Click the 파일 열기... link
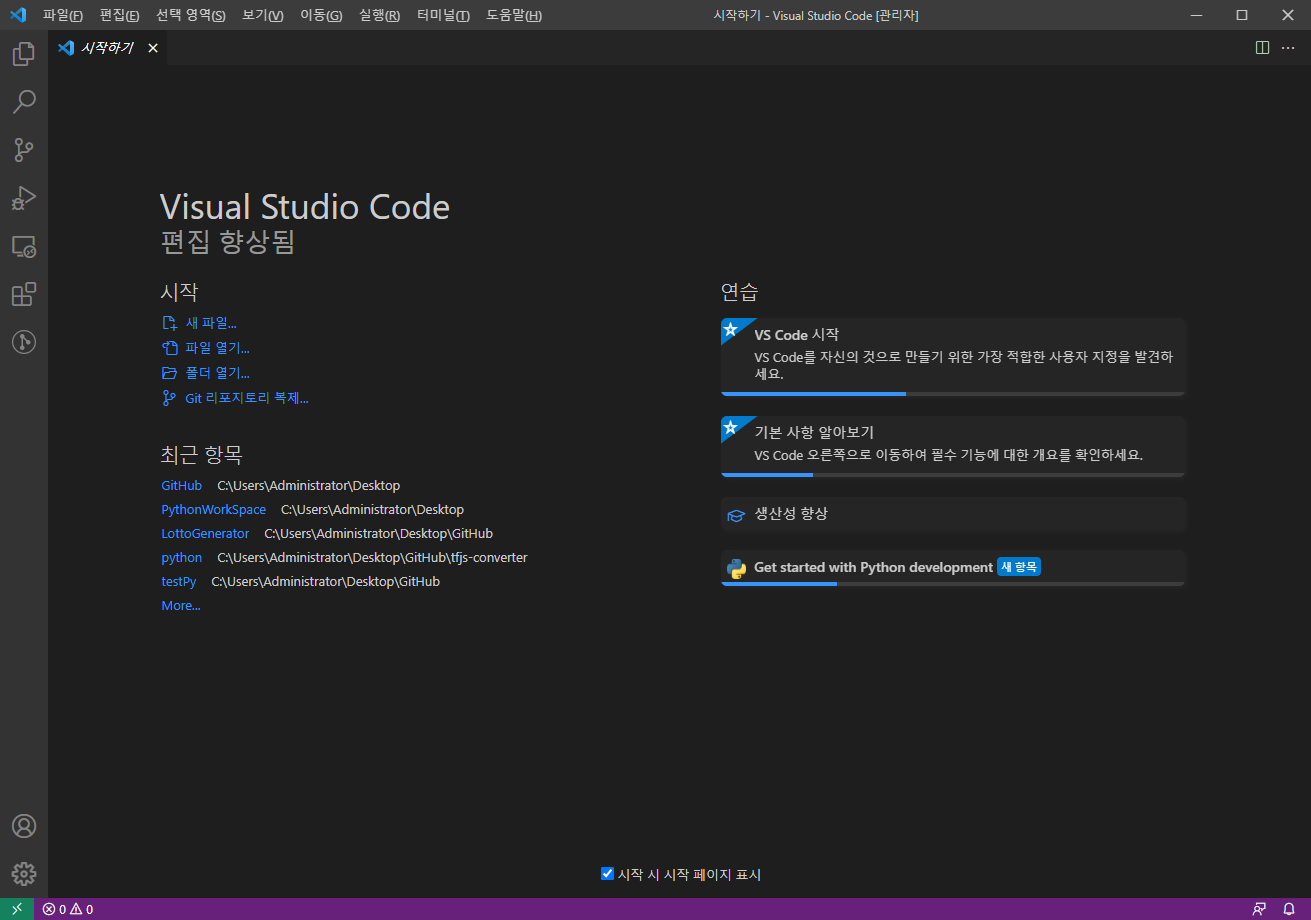 coord(205,348)
